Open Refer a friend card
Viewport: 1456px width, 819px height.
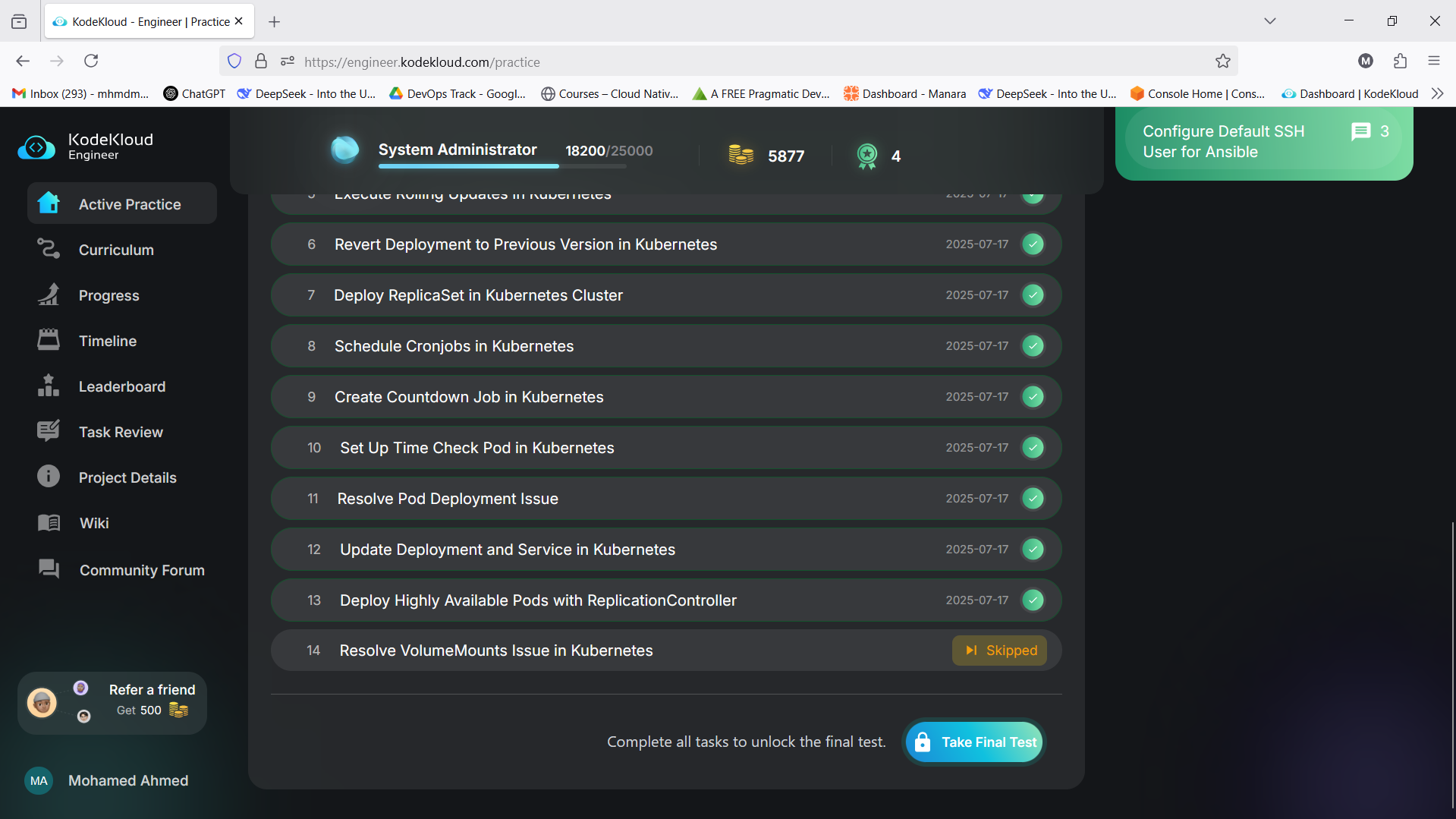point(112,703)
